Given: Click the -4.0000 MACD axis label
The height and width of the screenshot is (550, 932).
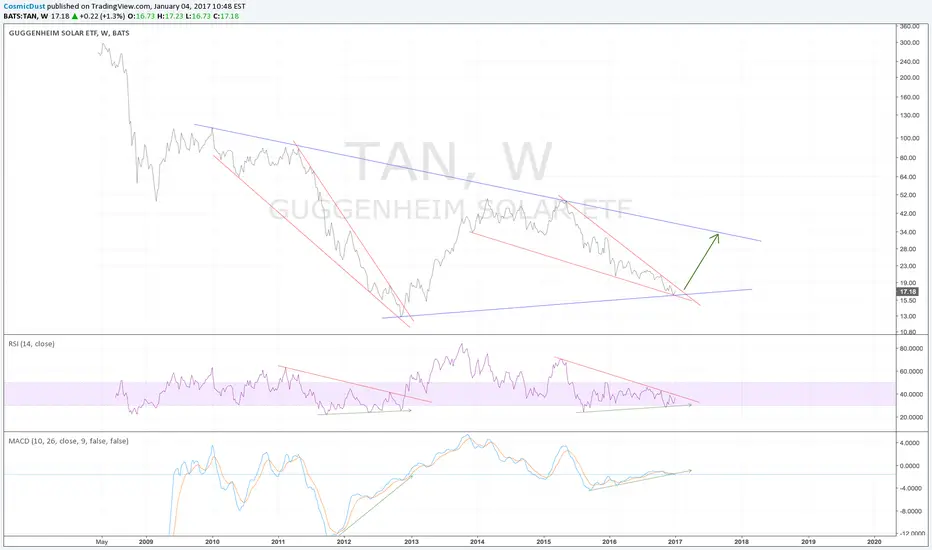Looking at the screenshot, I should (912, 489).
